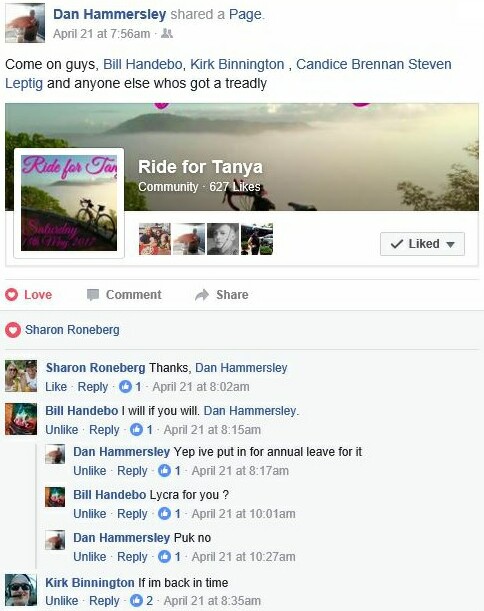Screen dimensions: 484x611
Task: Open the Ride for Tanya page title
Action: pos(200,167)
